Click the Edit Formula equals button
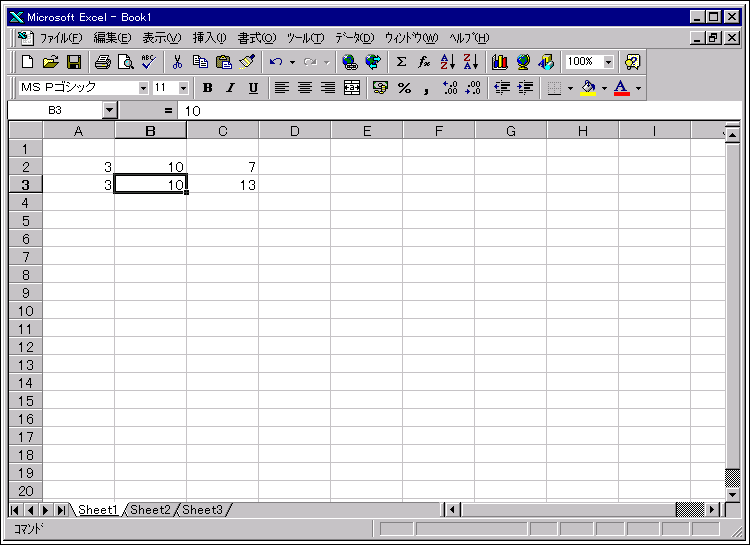The height and width of the screenshot is (545, 750). [168, 111]
